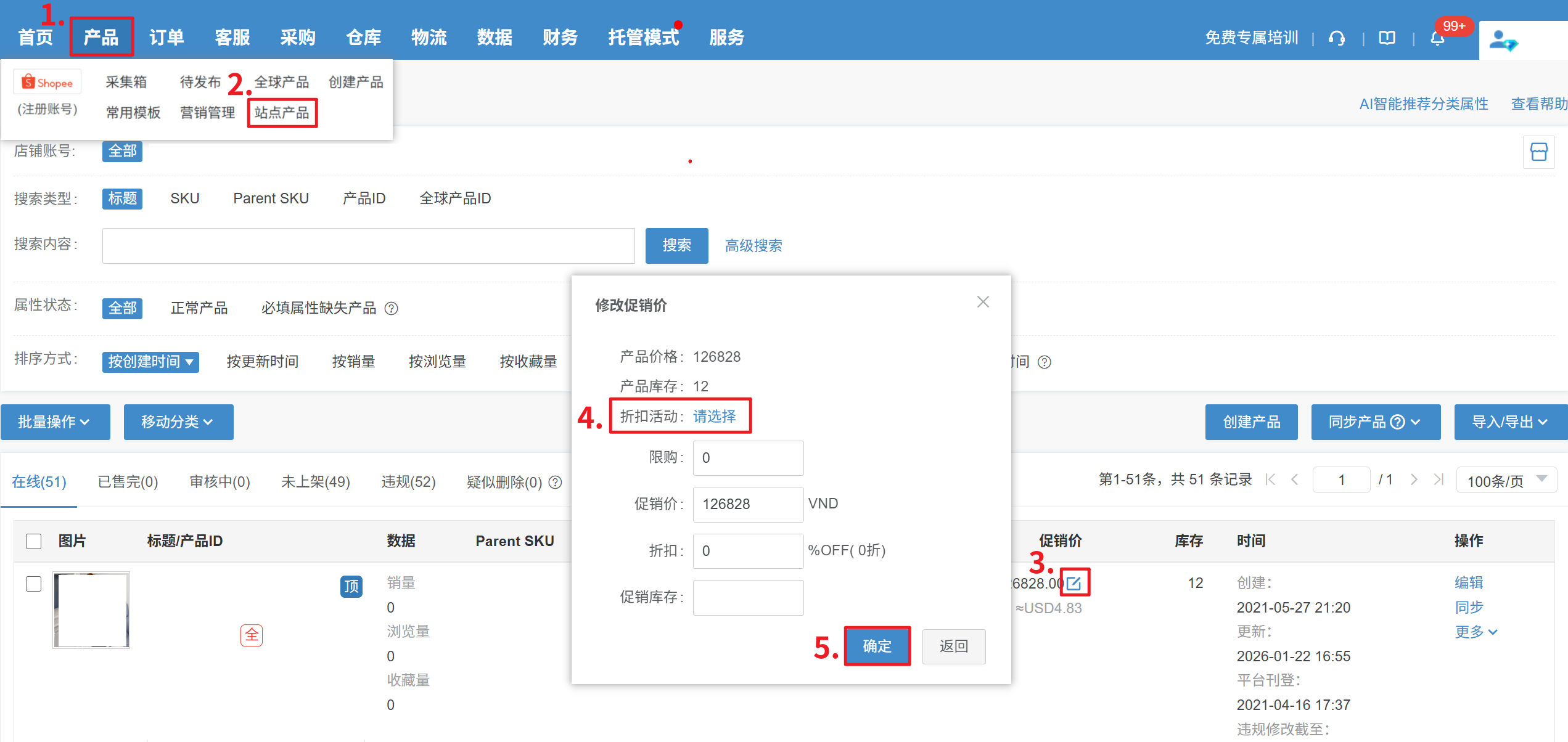
Task: Open the 订单 menu in top navigation
Action: 166,38
